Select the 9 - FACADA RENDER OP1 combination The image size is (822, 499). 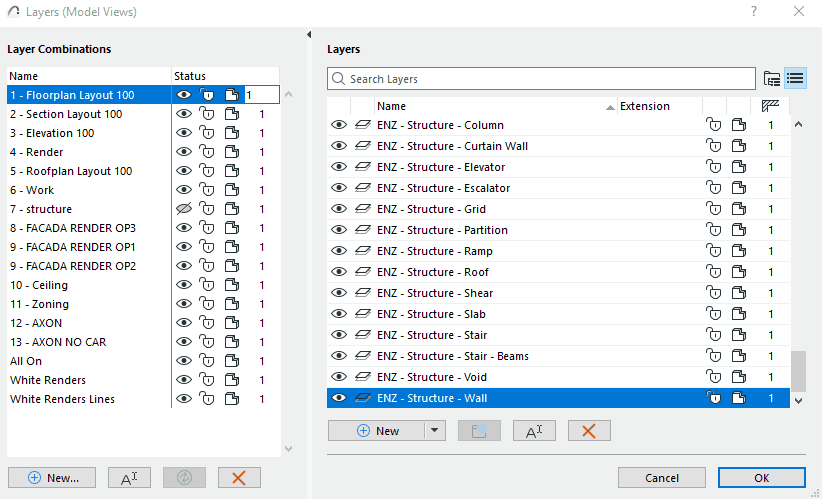coord(73,247)
